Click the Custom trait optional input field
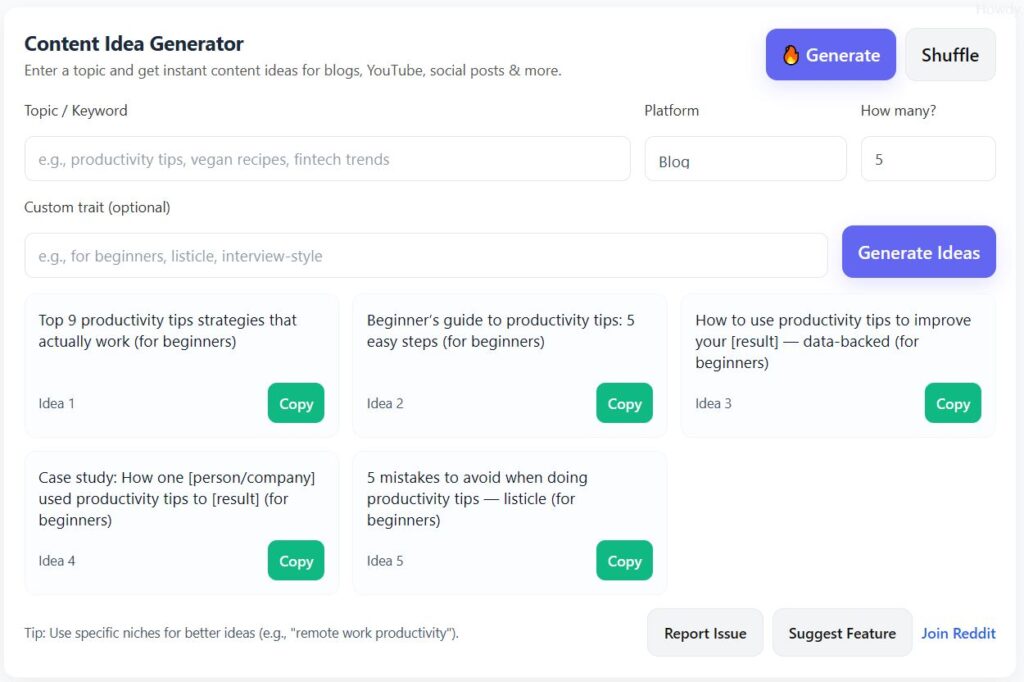Screen dimensions: 1024x682 tap(426, 255)
